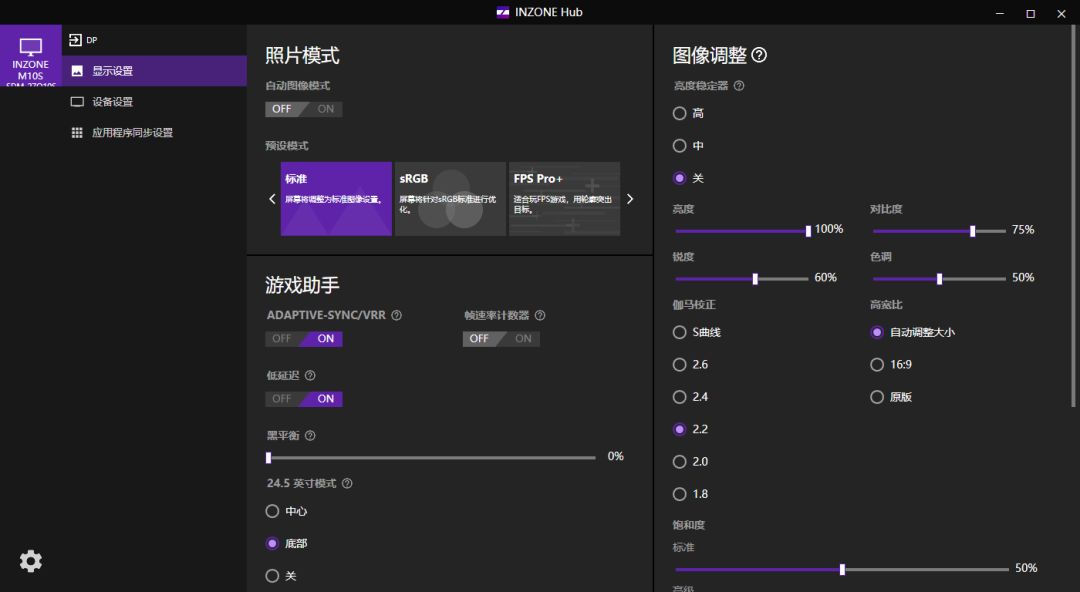Choose the sRGB preset mode card

pos(450,199)
